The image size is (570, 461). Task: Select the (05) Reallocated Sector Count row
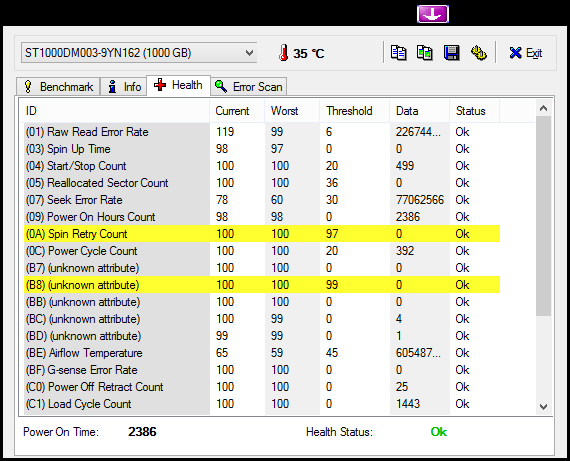click(x=262, y=183)
